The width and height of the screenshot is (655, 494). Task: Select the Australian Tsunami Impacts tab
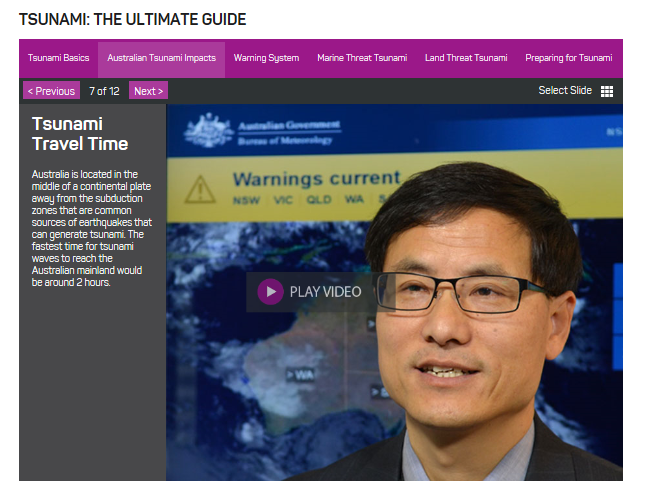161,58
